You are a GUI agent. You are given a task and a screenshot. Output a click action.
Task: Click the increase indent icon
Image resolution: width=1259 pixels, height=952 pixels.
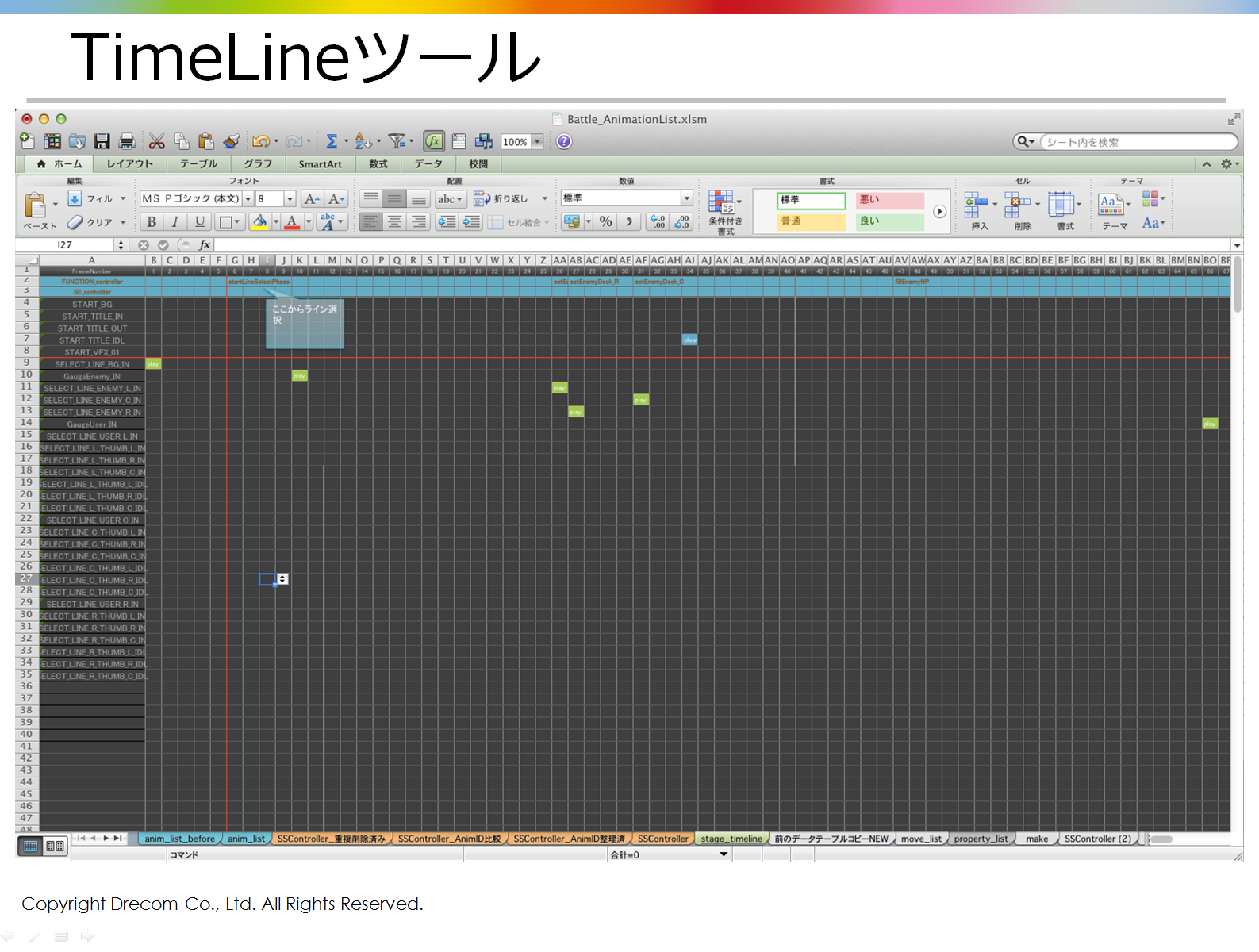[x=471, y=222]
